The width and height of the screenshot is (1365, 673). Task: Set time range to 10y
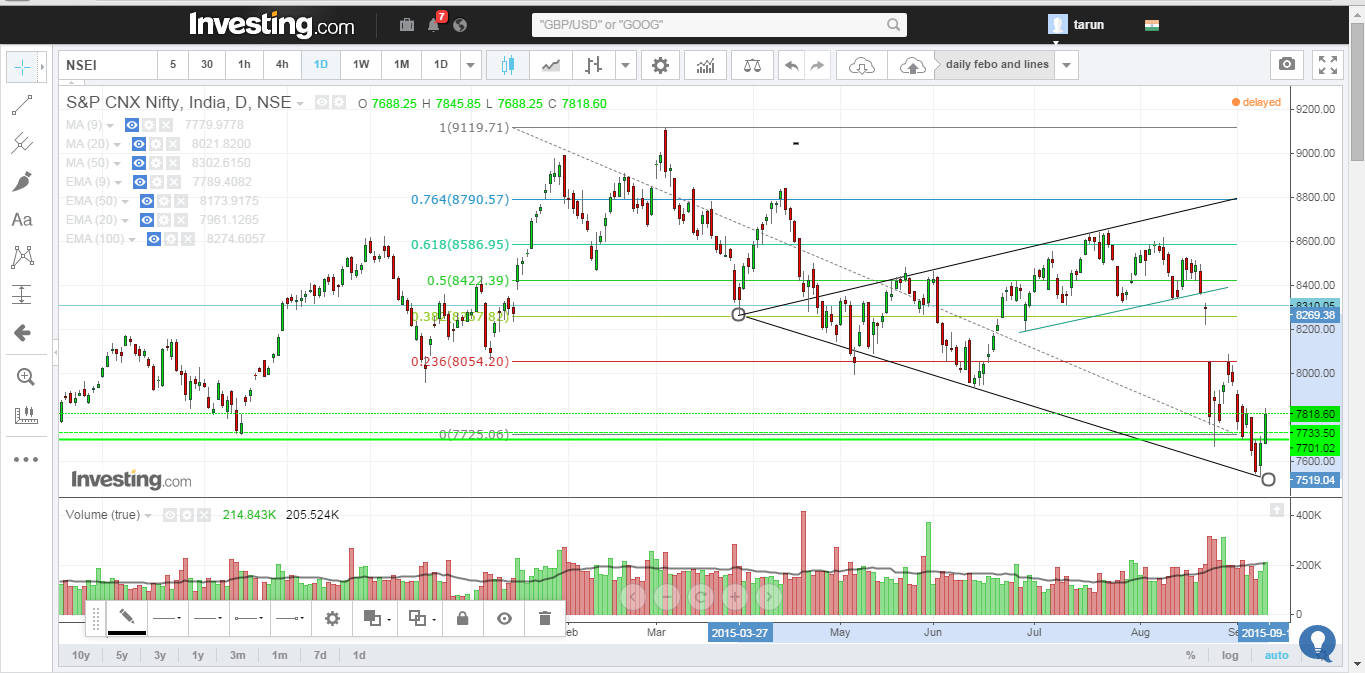point(81,655)
